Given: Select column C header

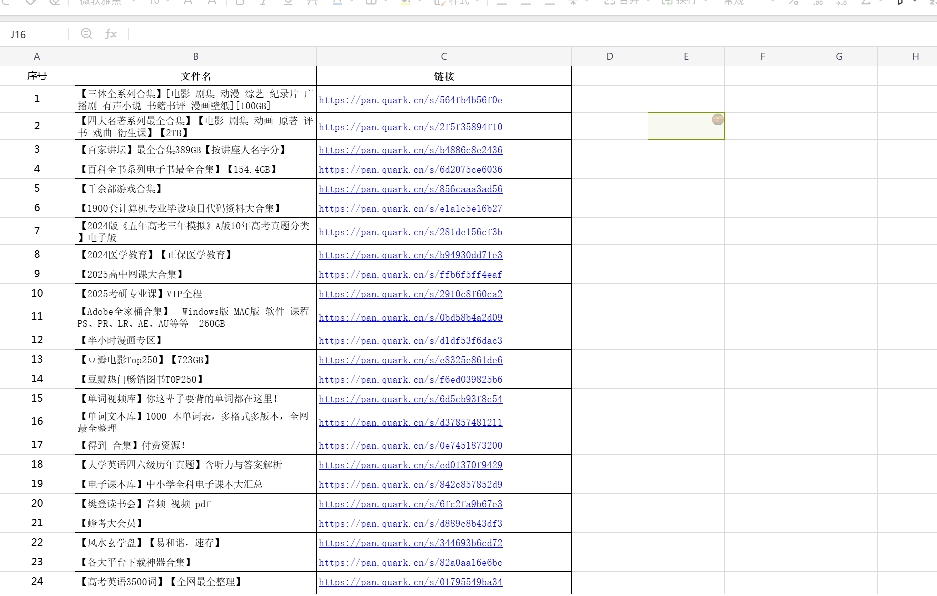Looking at the screenshot, I should [444, 57].
